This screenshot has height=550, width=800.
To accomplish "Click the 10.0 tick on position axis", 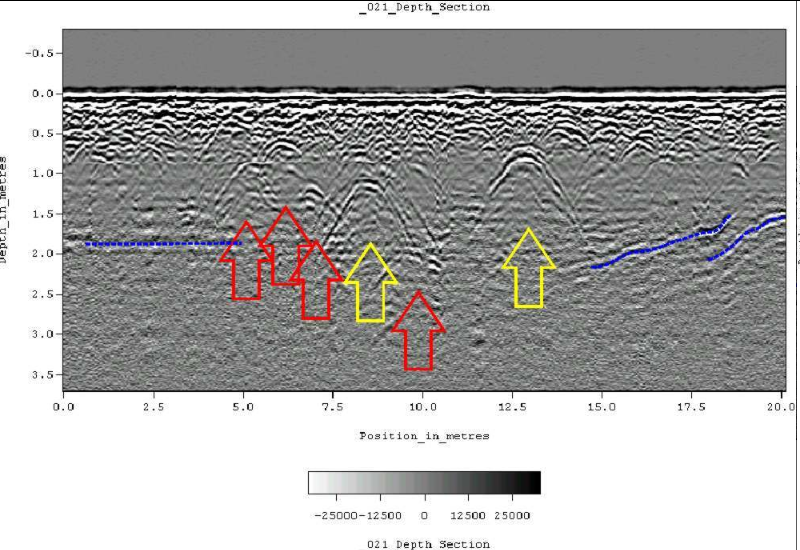I will pyautogui.click(x=422, y=407).
